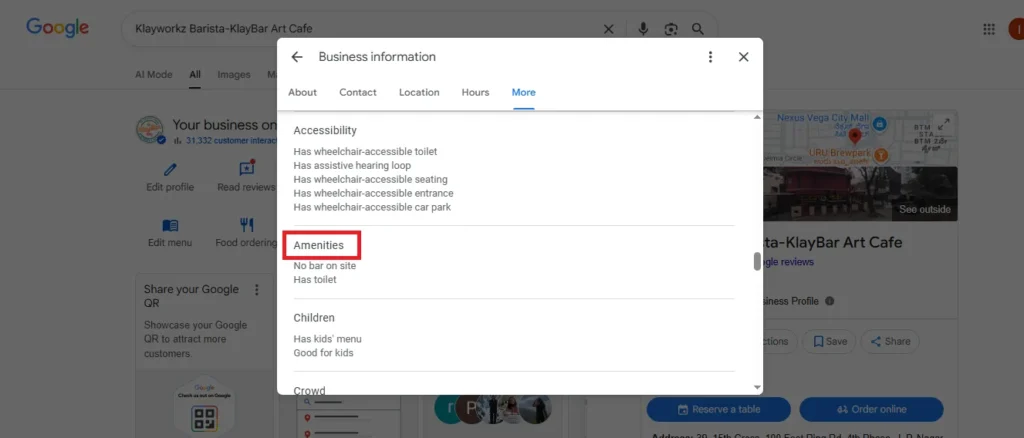
Task: Click Nexus Vega City Mall label on map
Action: [824, 118]
